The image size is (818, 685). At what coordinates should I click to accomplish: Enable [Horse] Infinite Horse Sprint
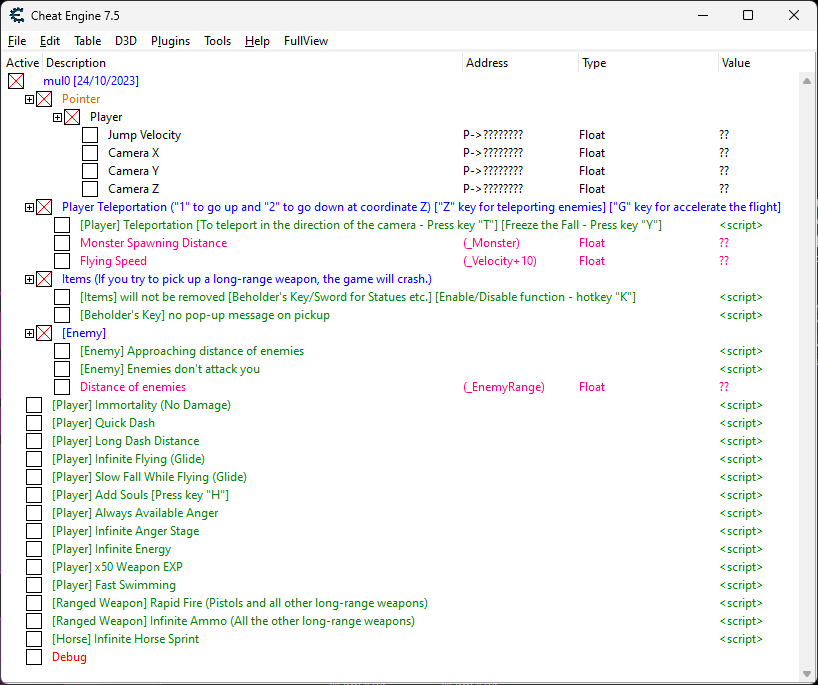34,639
